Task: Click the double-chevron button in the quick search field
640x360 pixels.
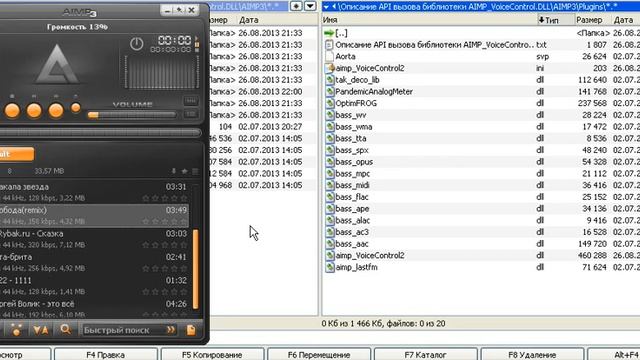Action: (171, 330)
